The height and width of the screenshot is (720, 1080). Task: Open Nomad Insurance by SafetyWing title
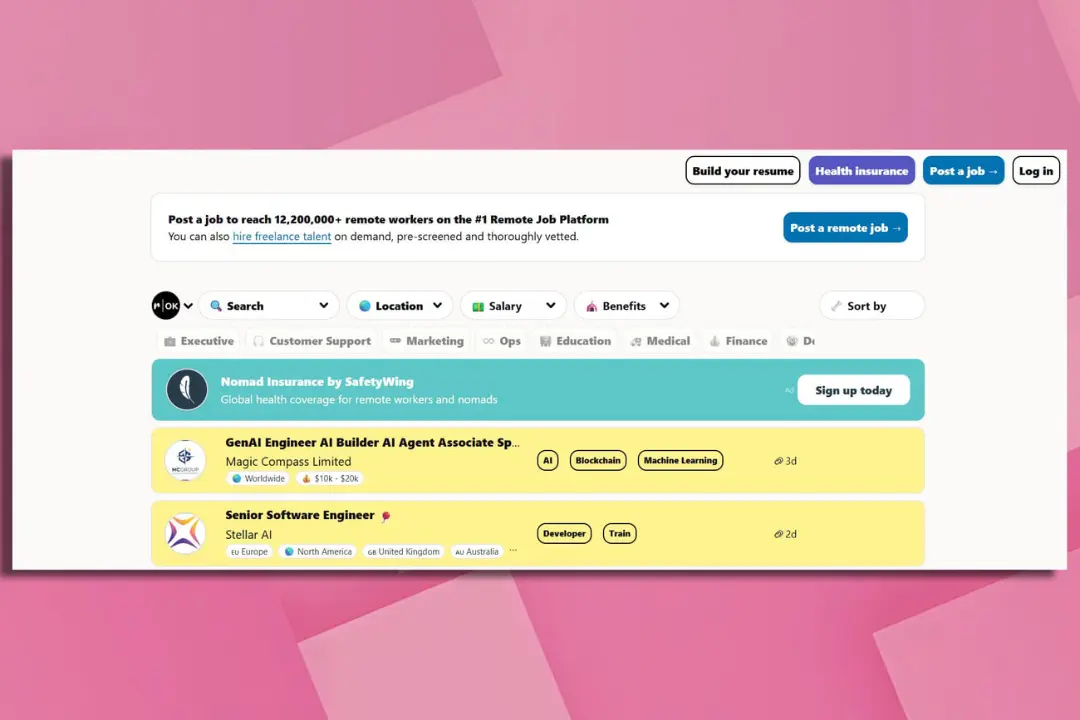317,382
